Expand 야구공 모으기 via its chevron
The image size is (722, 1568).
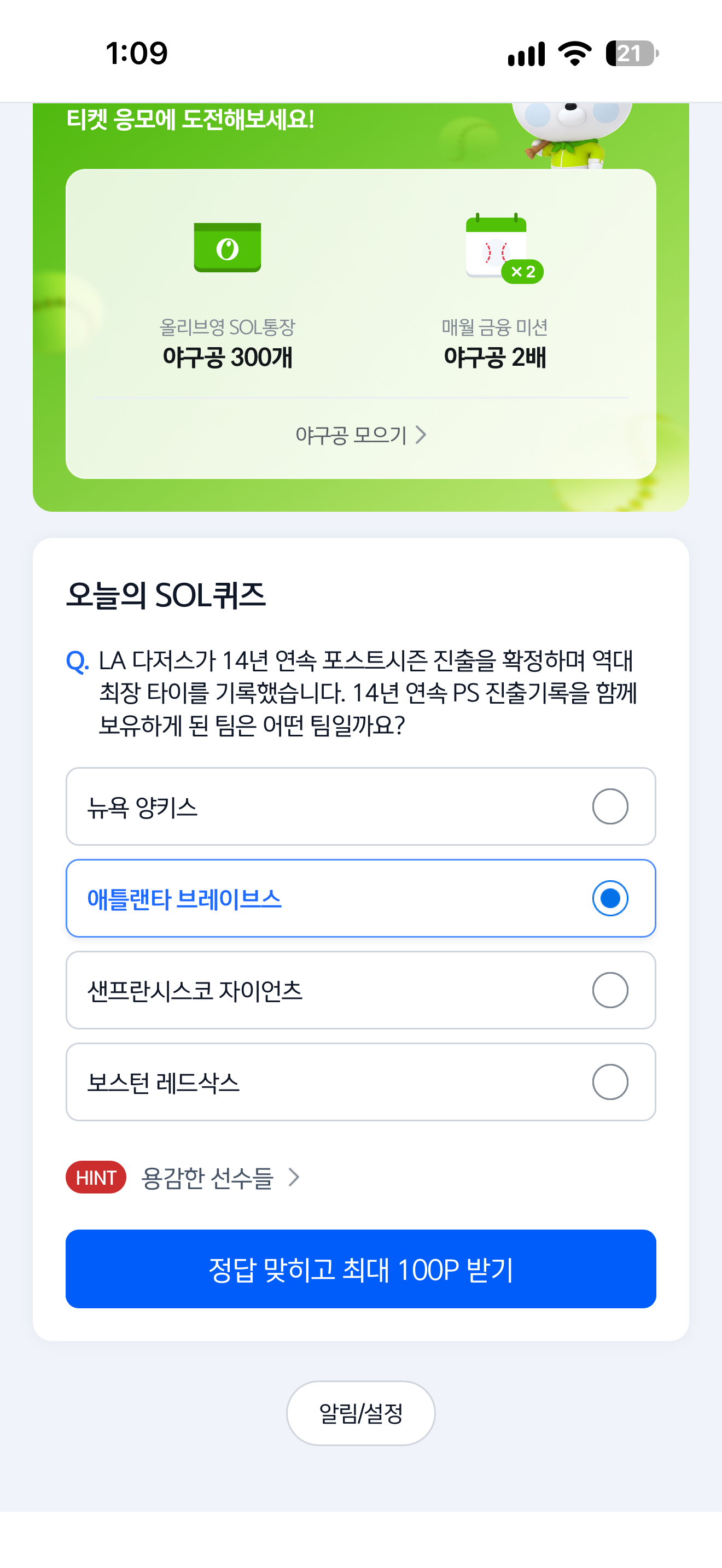421,435
